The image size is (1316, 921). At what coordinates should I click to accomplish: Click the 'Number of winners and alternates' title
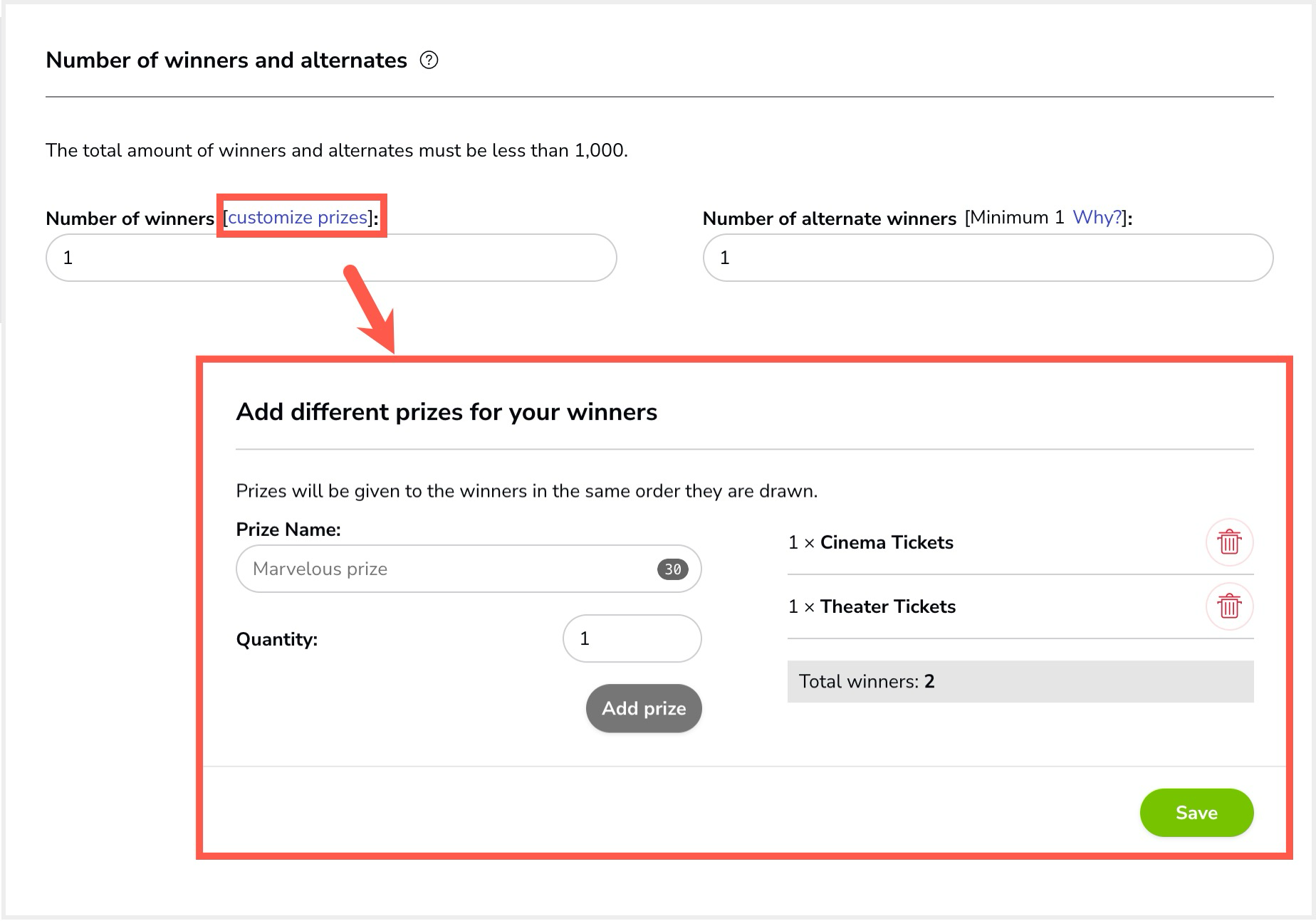tap(226, 60)
